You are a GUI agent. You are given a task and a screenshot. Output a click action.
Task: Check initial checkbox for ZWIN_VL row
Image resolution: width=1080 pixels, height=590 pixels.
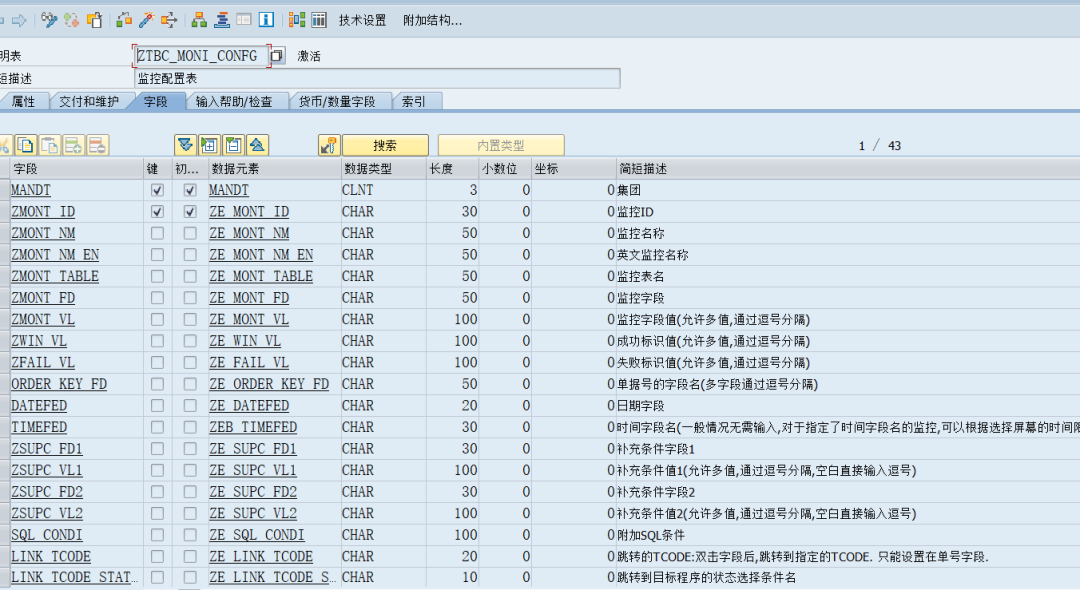[190, 341]
